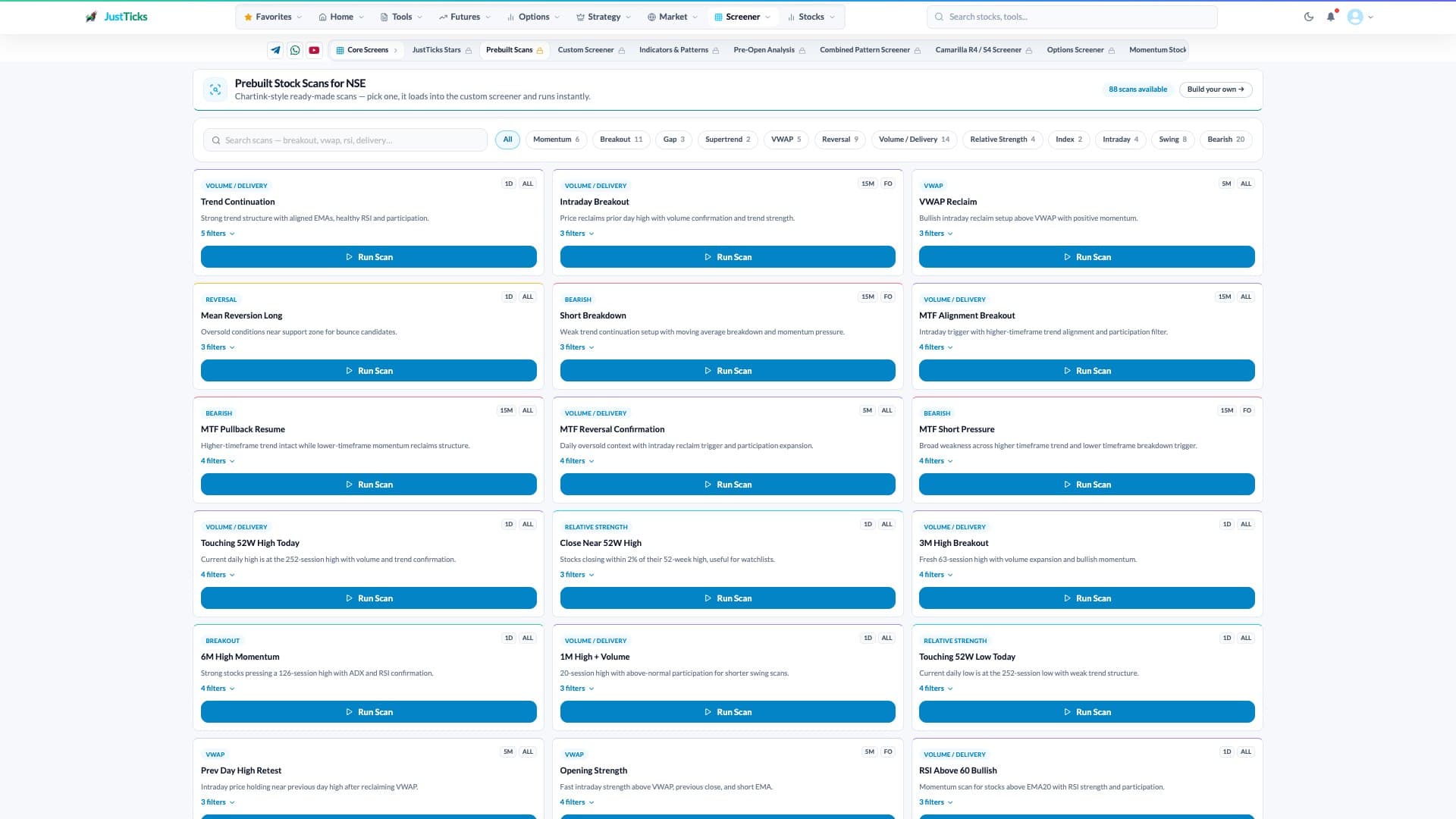The width and height of the screenshot is (1456, 819).
Task: Filter scans by Momentum category
Action: (x=556, y=140)
